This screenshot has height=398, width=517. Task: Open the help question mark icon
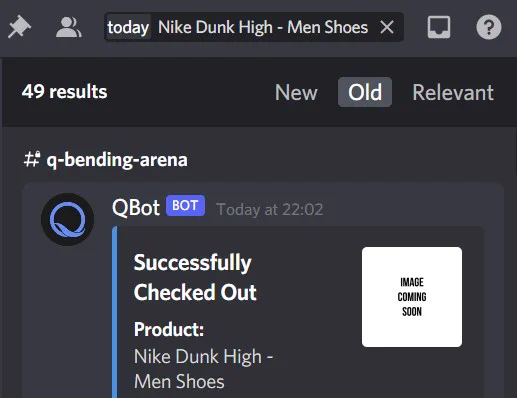tap(488, 27)
